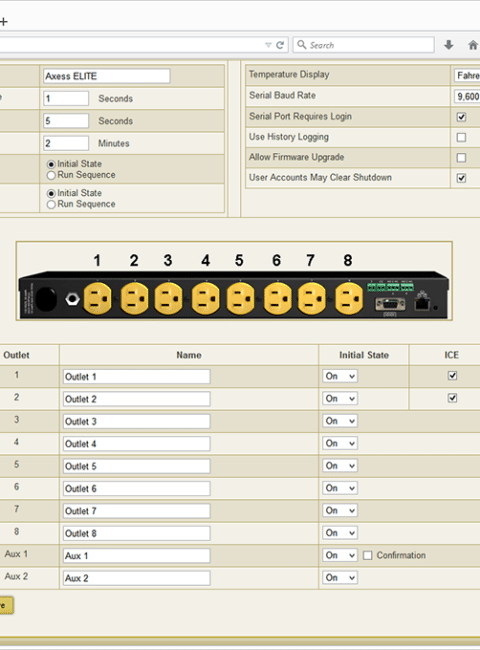
Task: Click the 'Name' column header
Action: tap(189, 355)
